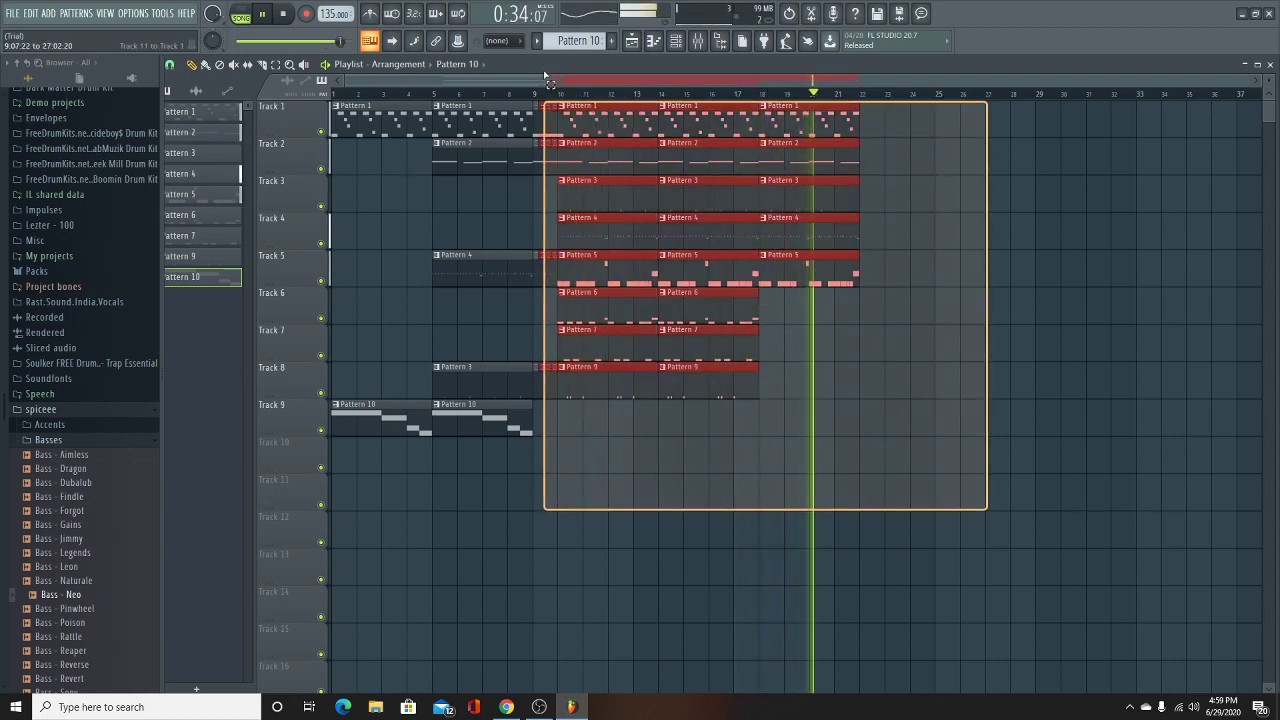Screen dimensions: 1280x720
Task: Toggle the Pattern/Song mode switch
Action: [241, 15]
